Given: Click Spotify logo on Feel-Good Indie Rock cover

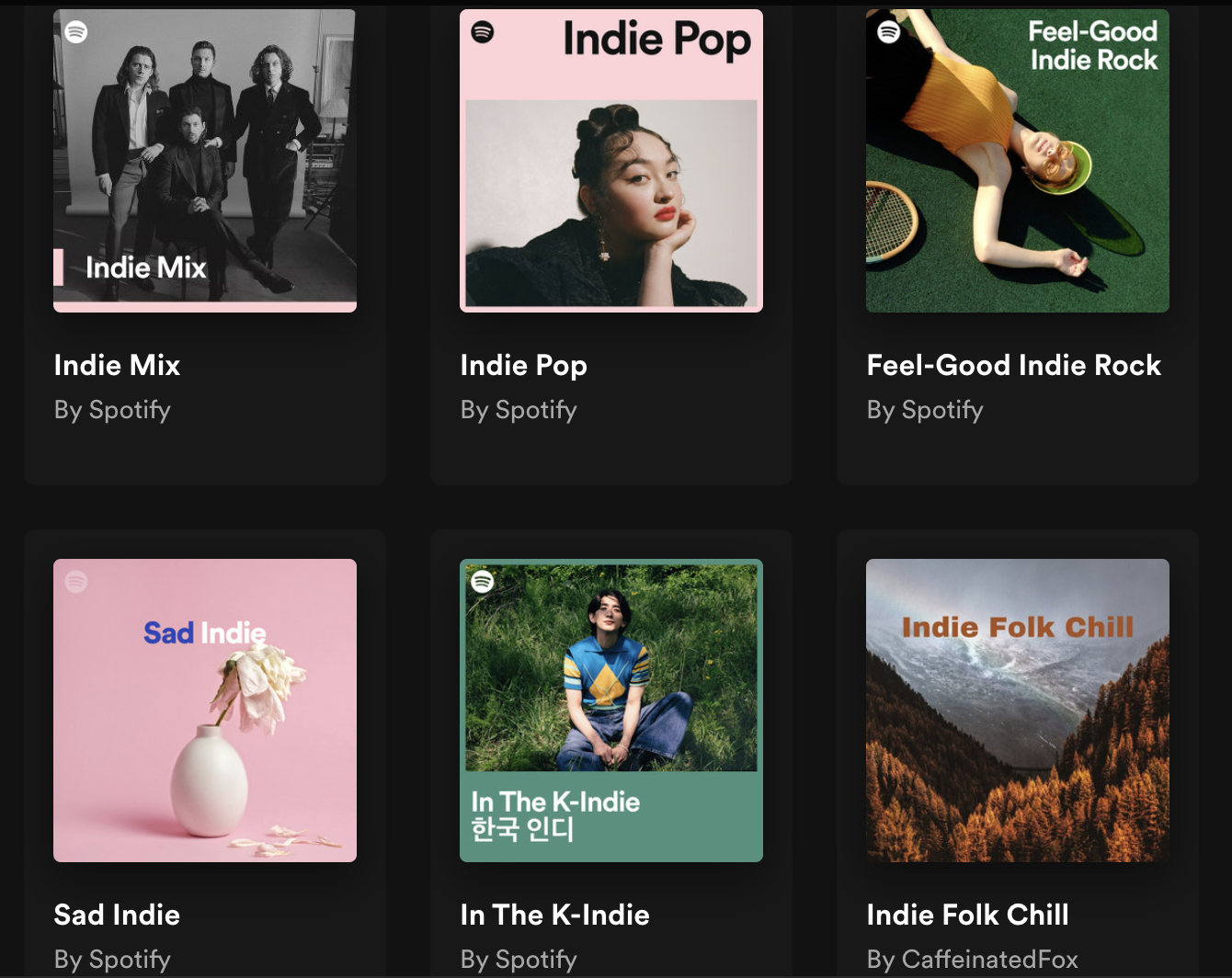Looking at the screenshot, I should click(x=889, y=31).
